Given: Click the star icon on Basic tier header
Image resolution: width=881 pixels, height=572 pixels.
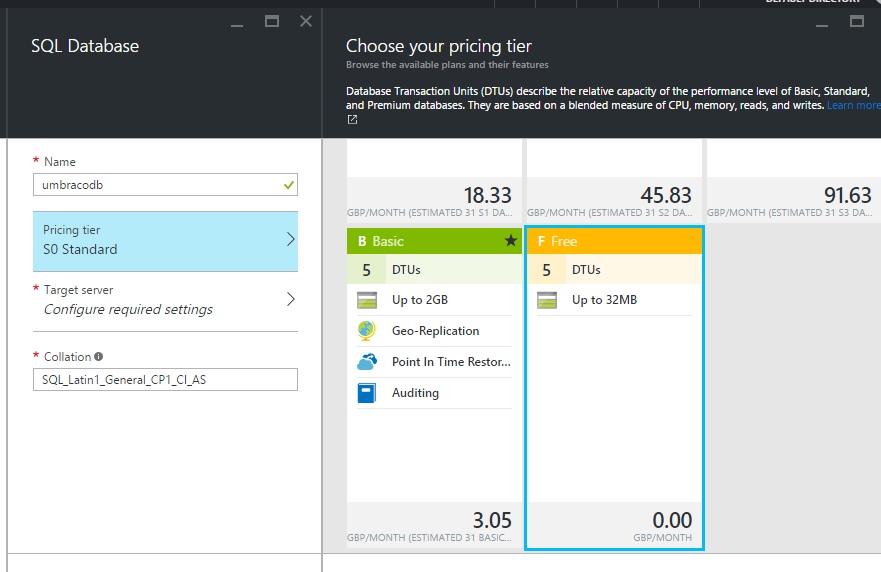Looking at the screenshot, I should click(510, 241).
